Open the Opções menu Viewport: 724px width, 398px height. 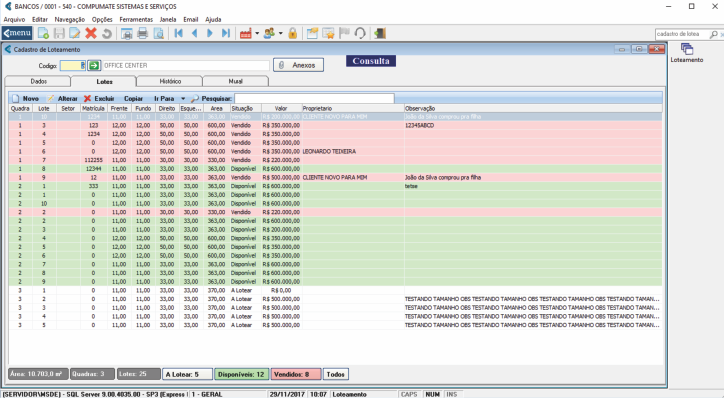pos(102,19)
